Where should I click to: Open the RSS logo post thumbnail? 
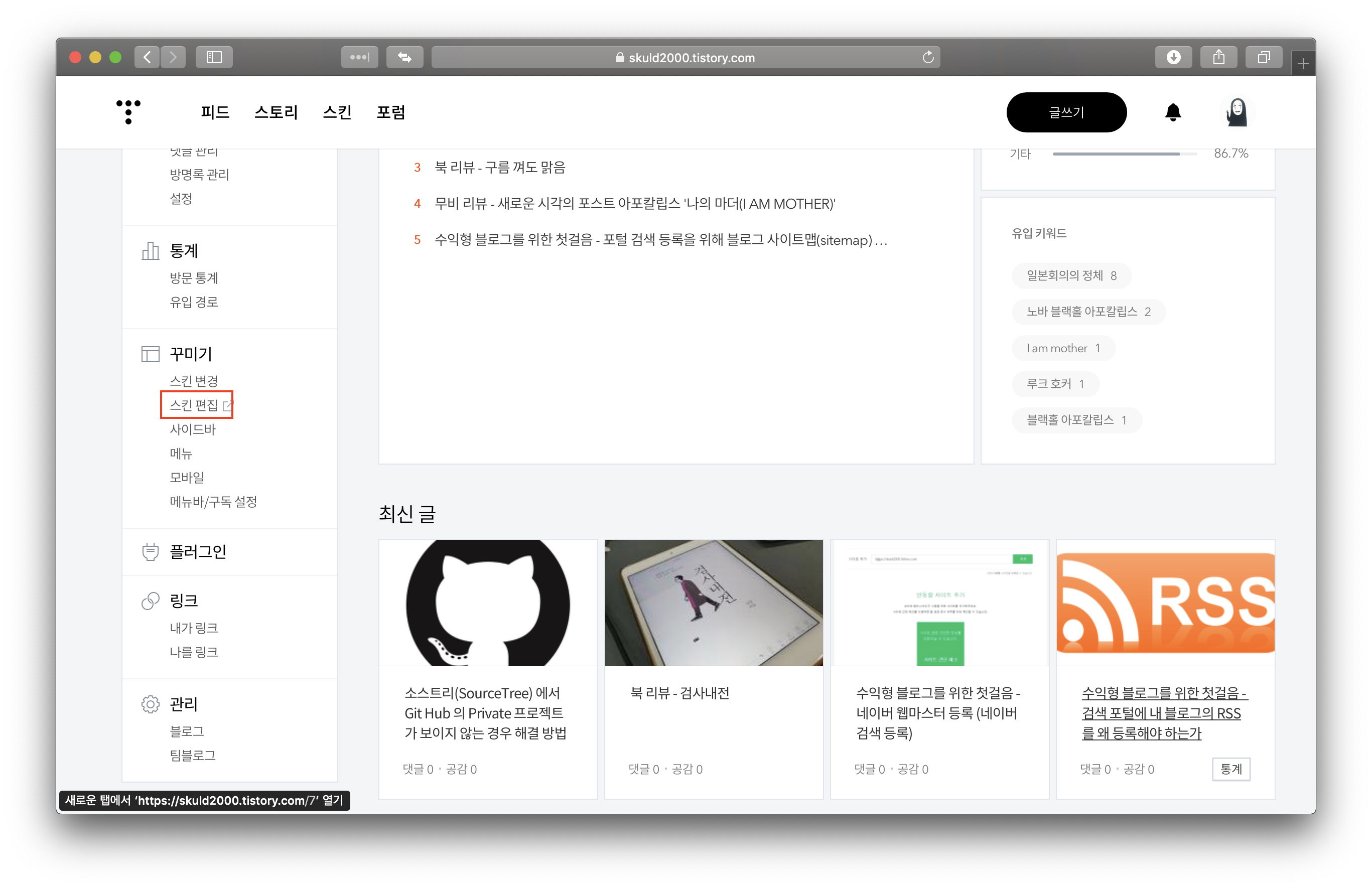[x=1166, y=603]
